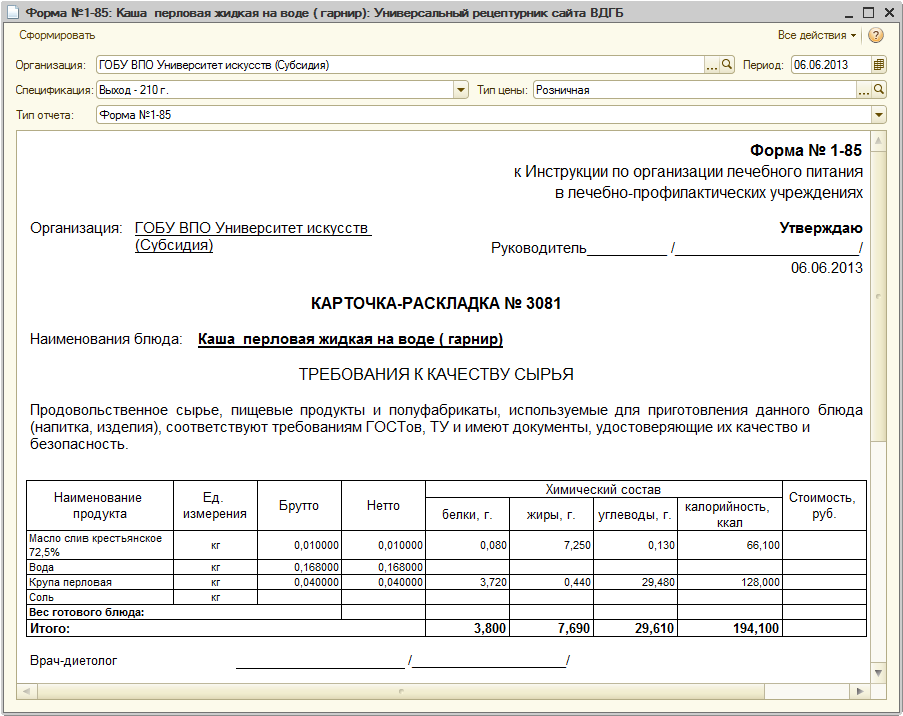Open help with the question mark icon

coord(875,36)
